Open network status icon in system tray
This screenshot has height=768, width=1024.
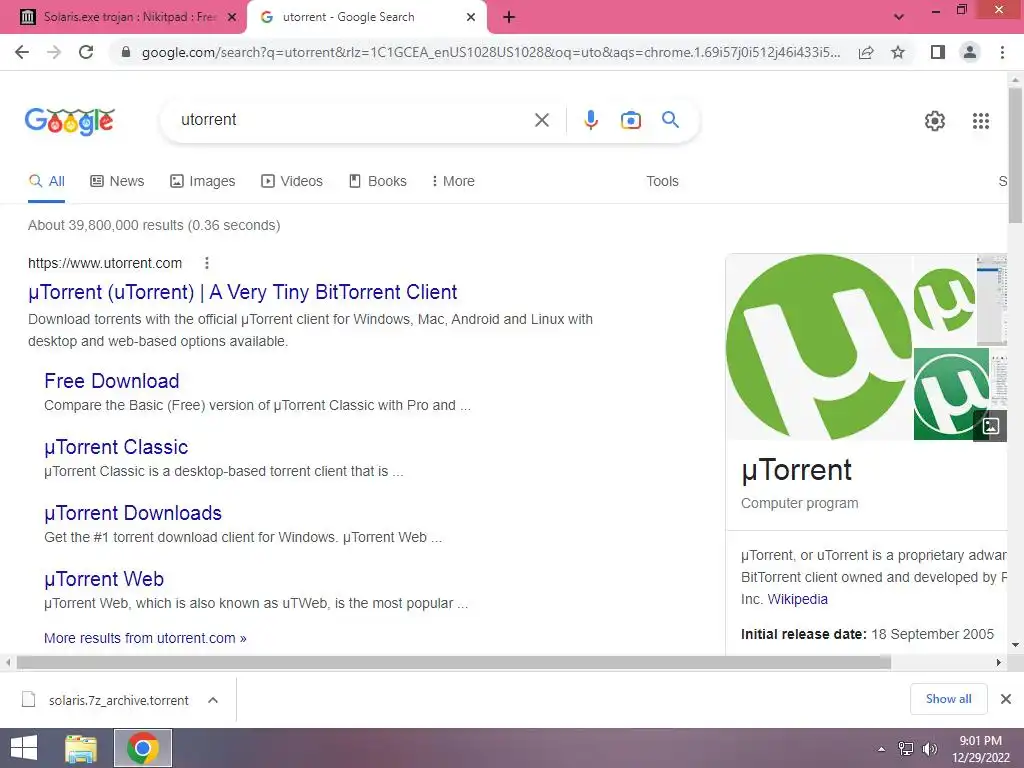point(906,749)
